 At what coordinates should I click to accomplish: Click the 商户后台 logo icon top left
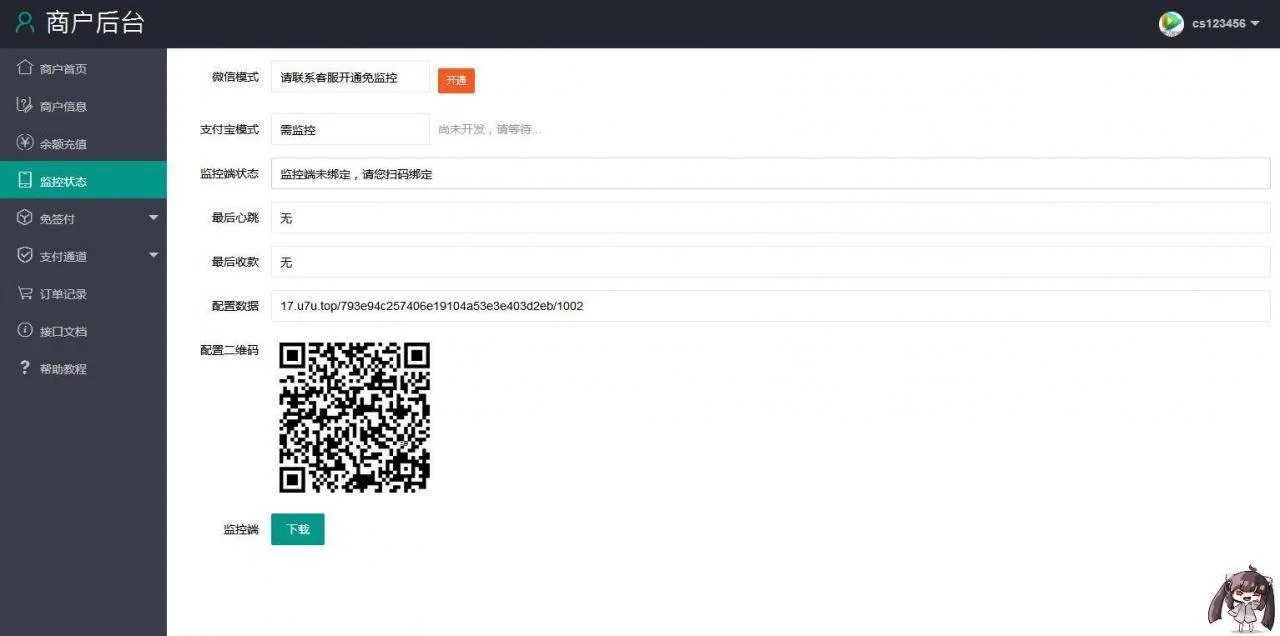pos(24,22)
